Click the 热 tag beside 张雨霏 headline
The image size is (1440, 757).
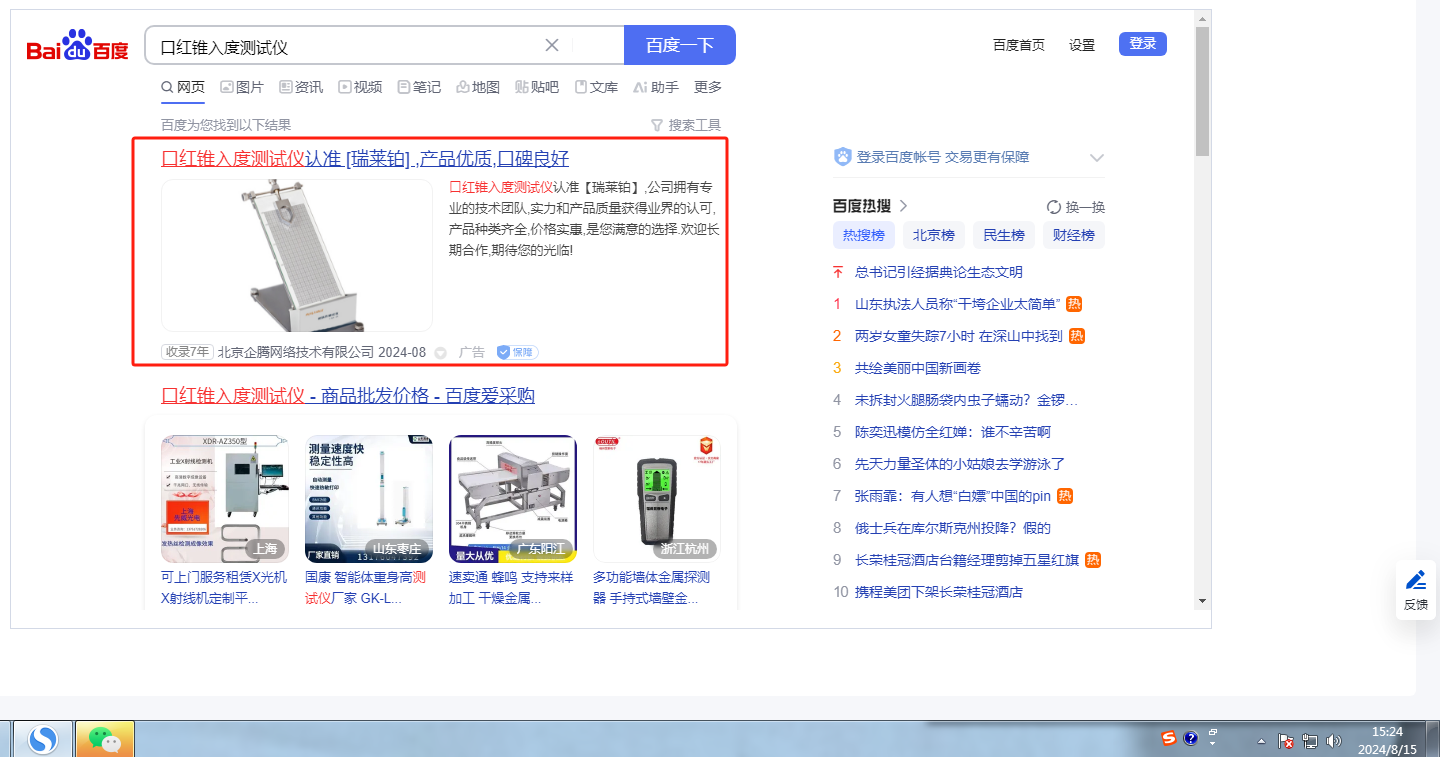point(1065,496)
